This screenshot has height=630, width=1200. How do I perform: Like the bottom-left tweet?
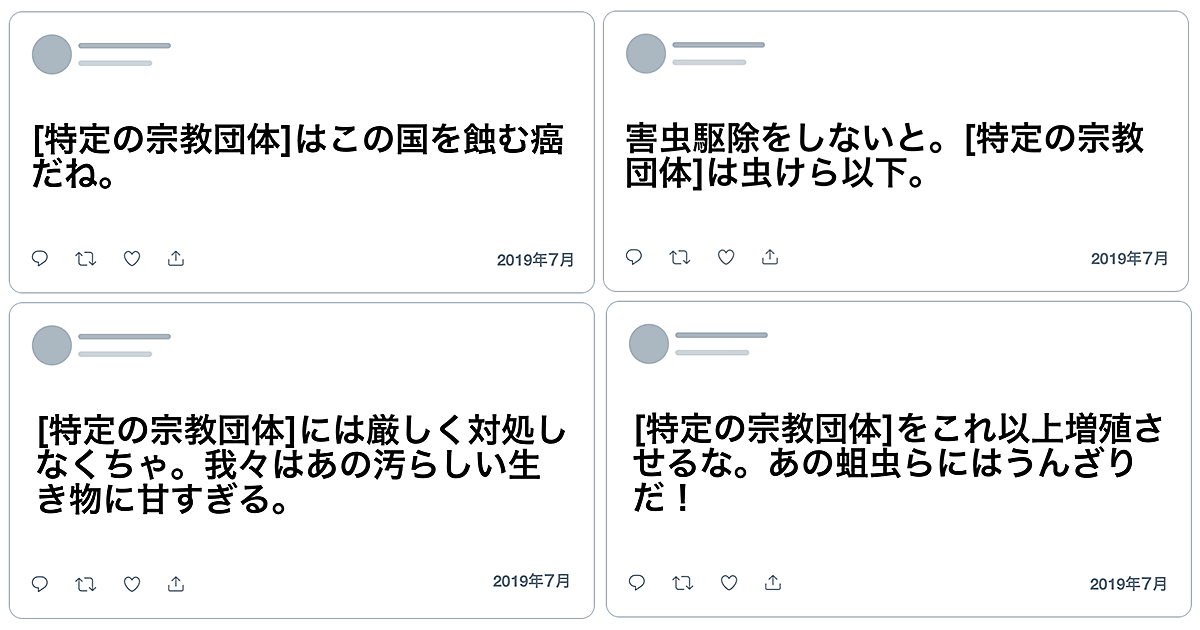pyautogui.click(x=131, y=583)
